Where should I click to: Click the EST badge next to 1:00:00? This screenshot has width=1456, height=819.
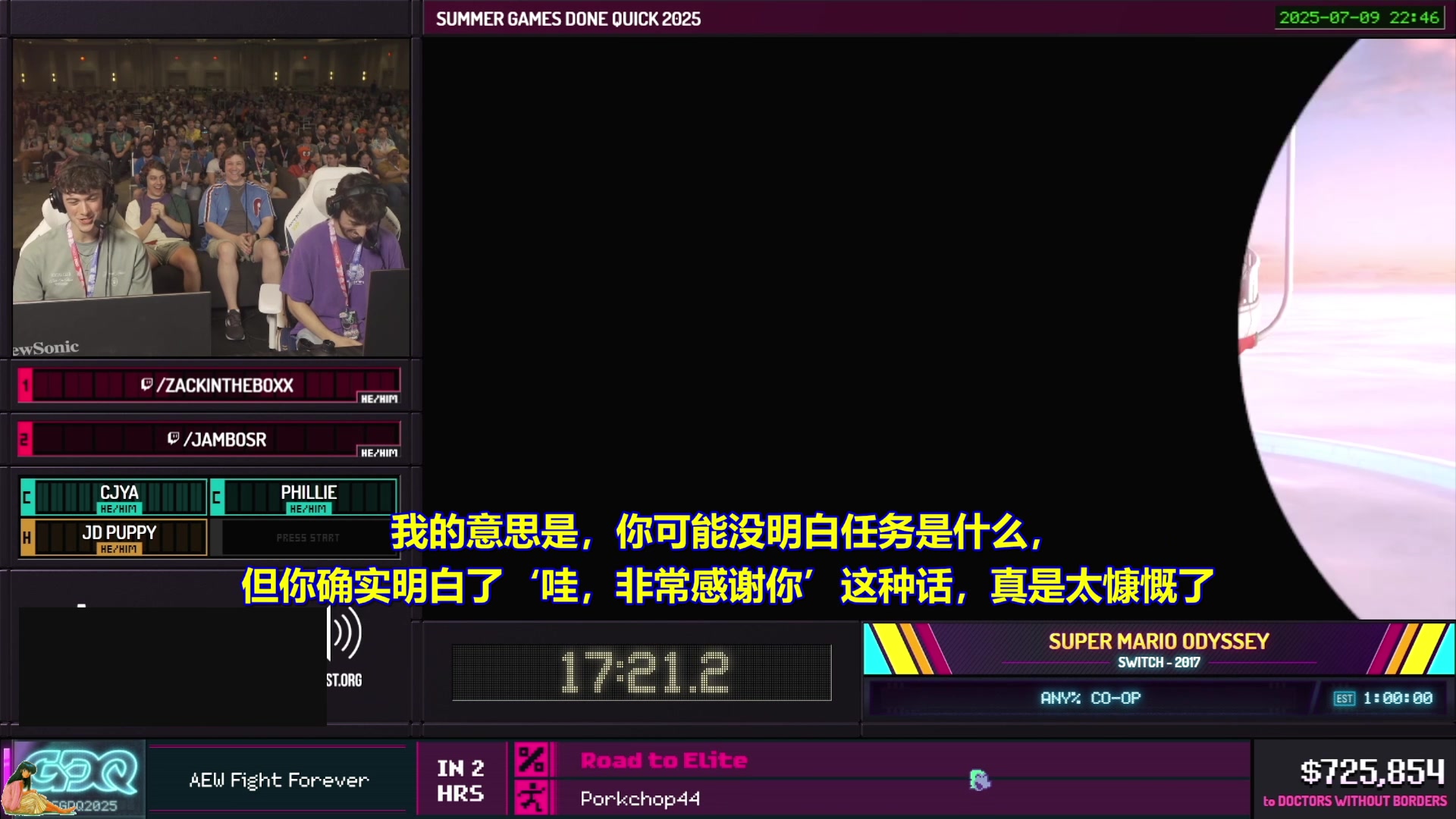[1345, 698]
